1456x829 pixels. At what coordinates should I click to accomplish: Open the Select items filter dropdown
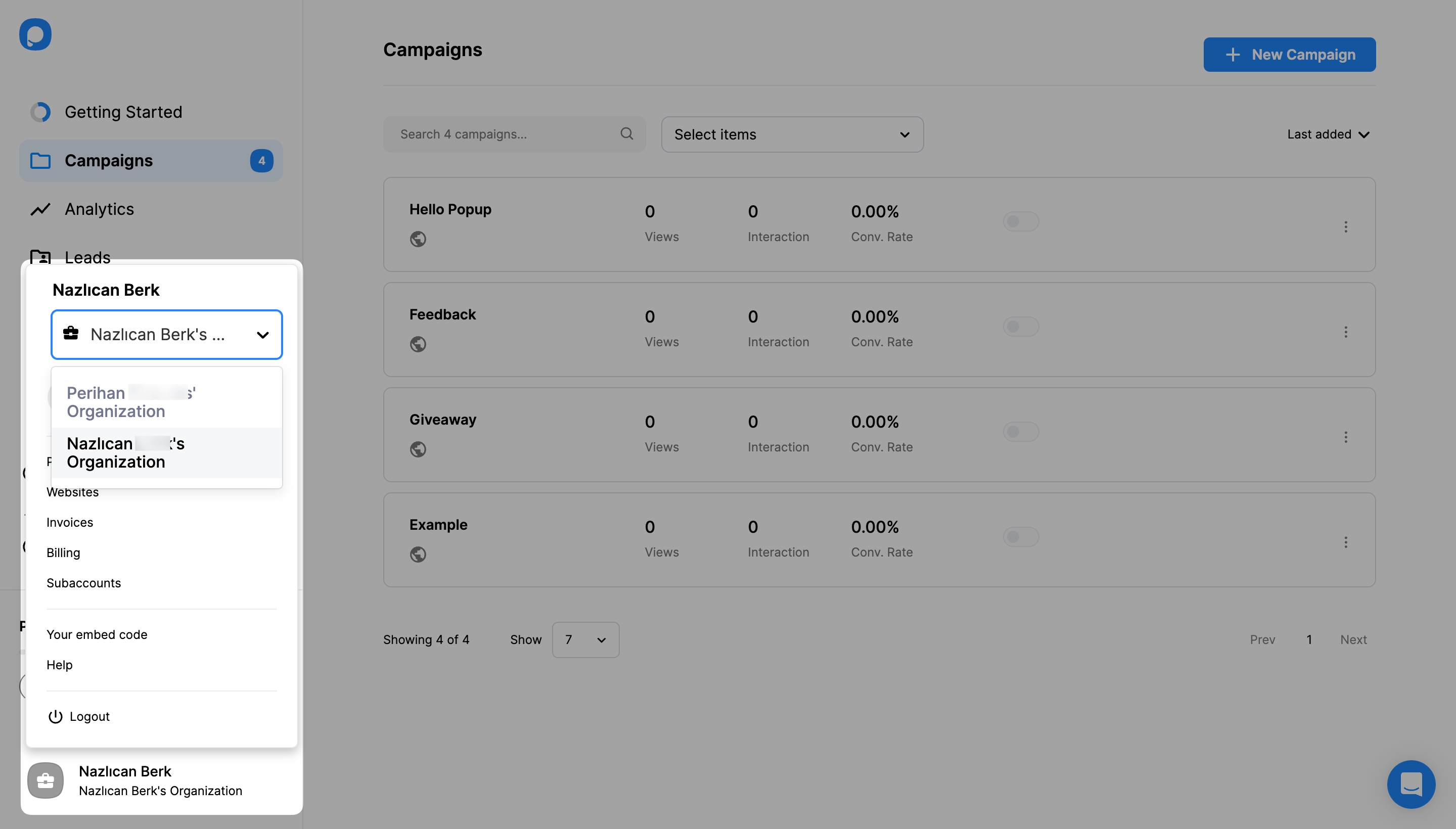click(792, 134)
